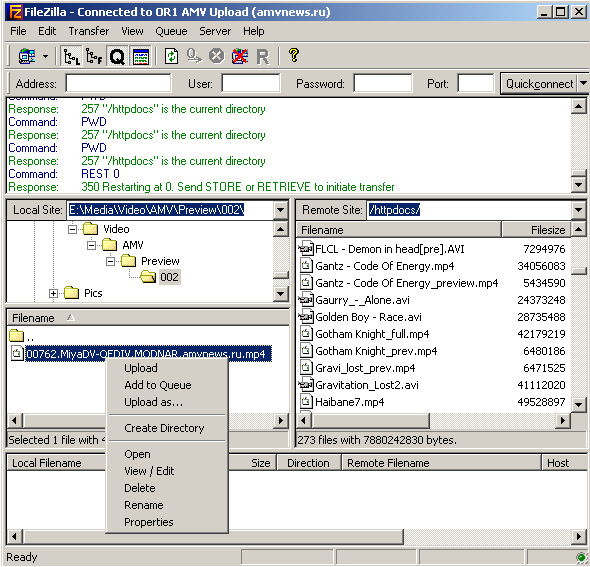Screen dimensions: 590x567
Task: Collapse the Preview folder in local tree
Action: click(x=111, y=261)
